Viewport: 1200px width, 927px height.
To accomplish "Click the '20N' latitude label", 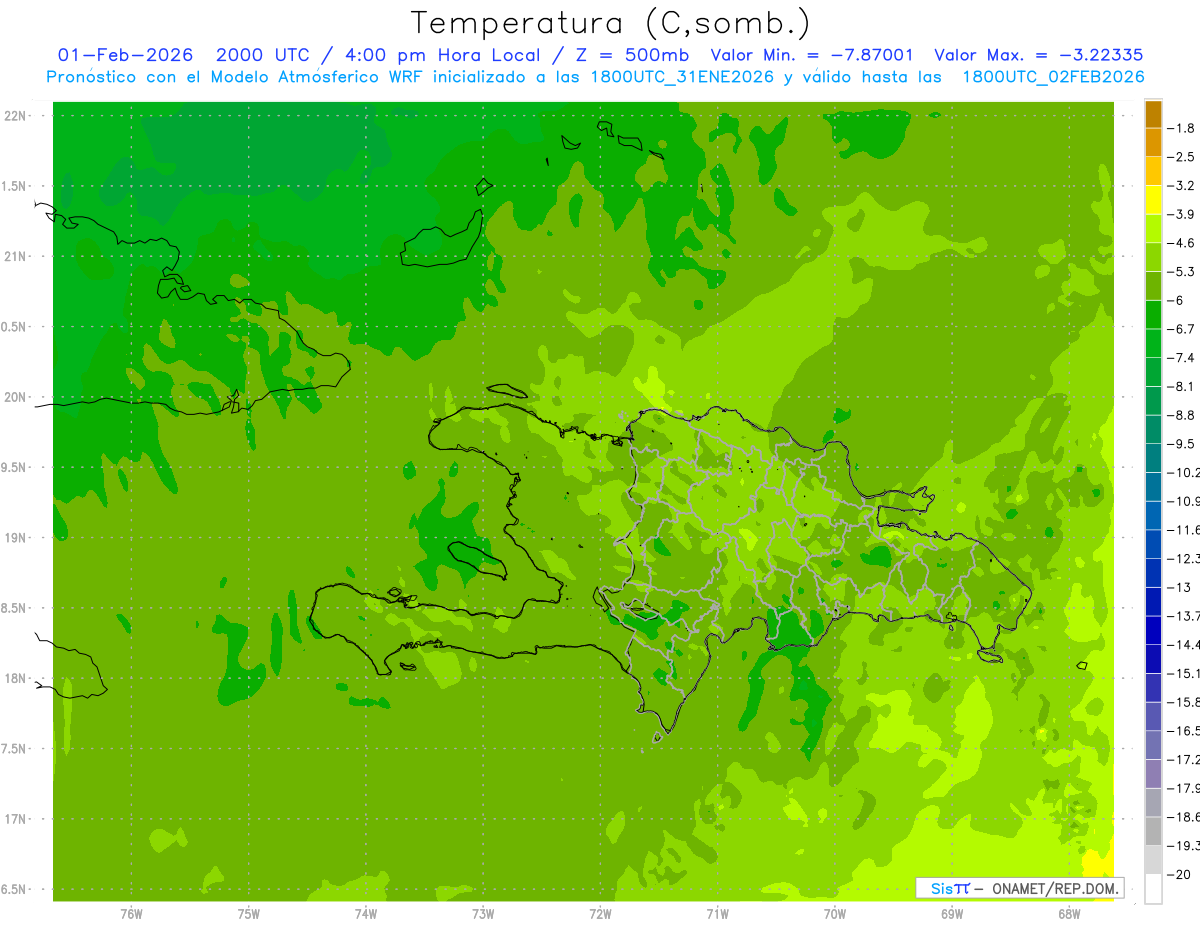I will click(x=17, y=397).
